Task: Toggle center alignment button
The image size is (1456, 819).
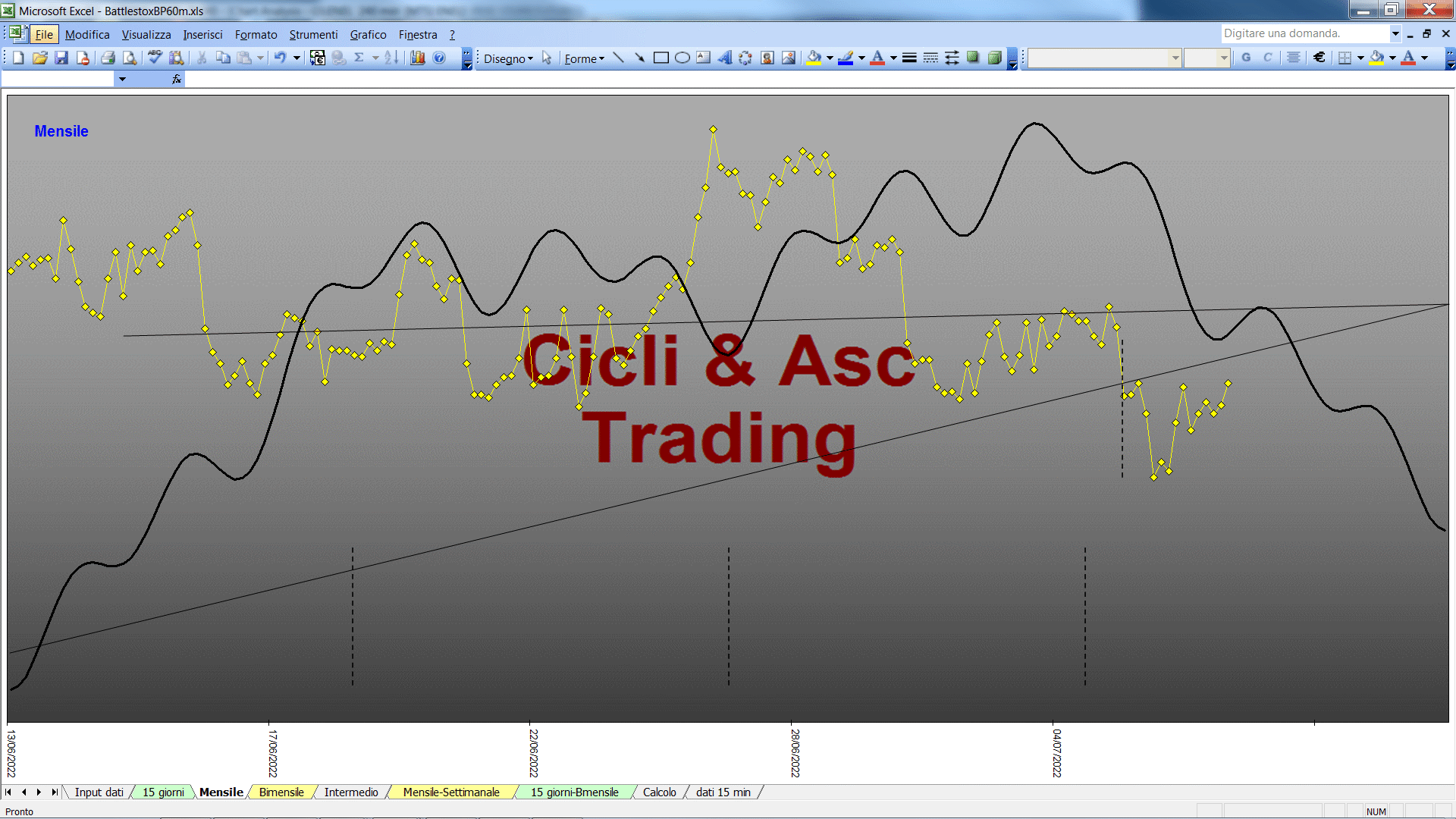Action: pos(1293,58)
